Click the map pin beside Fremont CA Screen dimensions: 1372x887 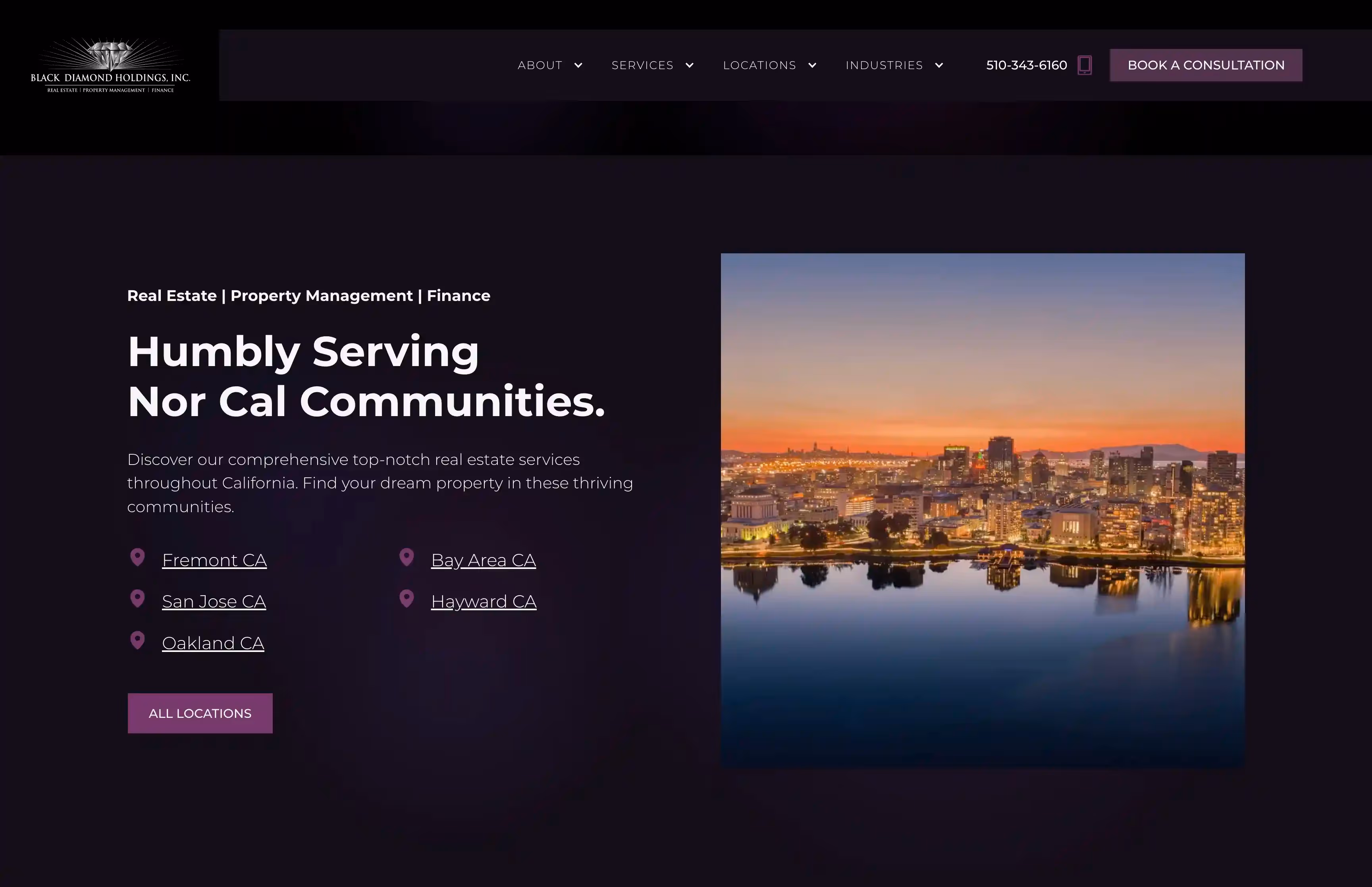pyautogui.click(x=138, y=557)
